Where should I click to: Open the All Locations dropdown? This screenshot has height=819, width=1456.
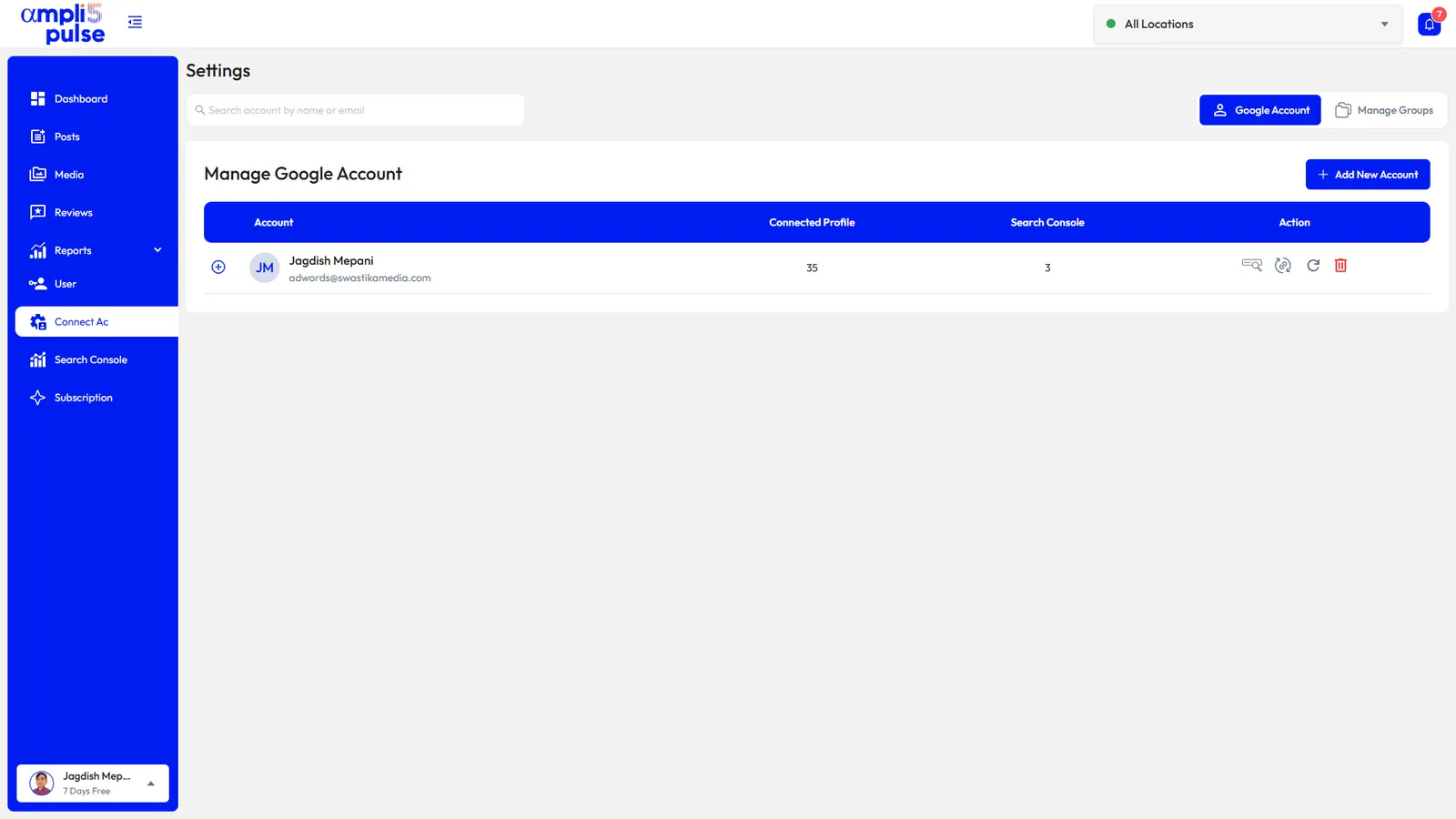(x=1248, y=24)
